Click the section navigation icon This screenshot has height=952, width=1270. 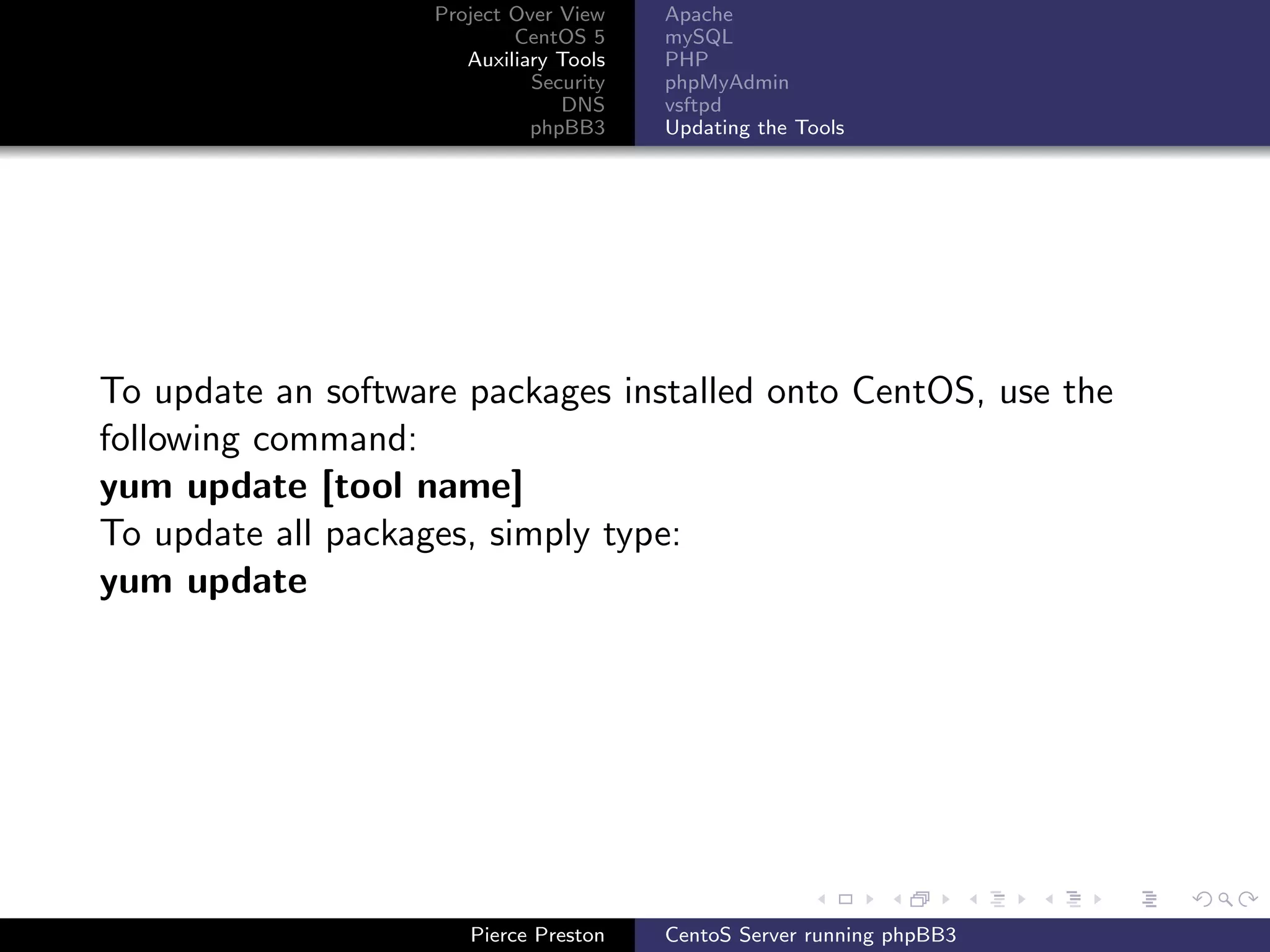(x=1074, y=899)
